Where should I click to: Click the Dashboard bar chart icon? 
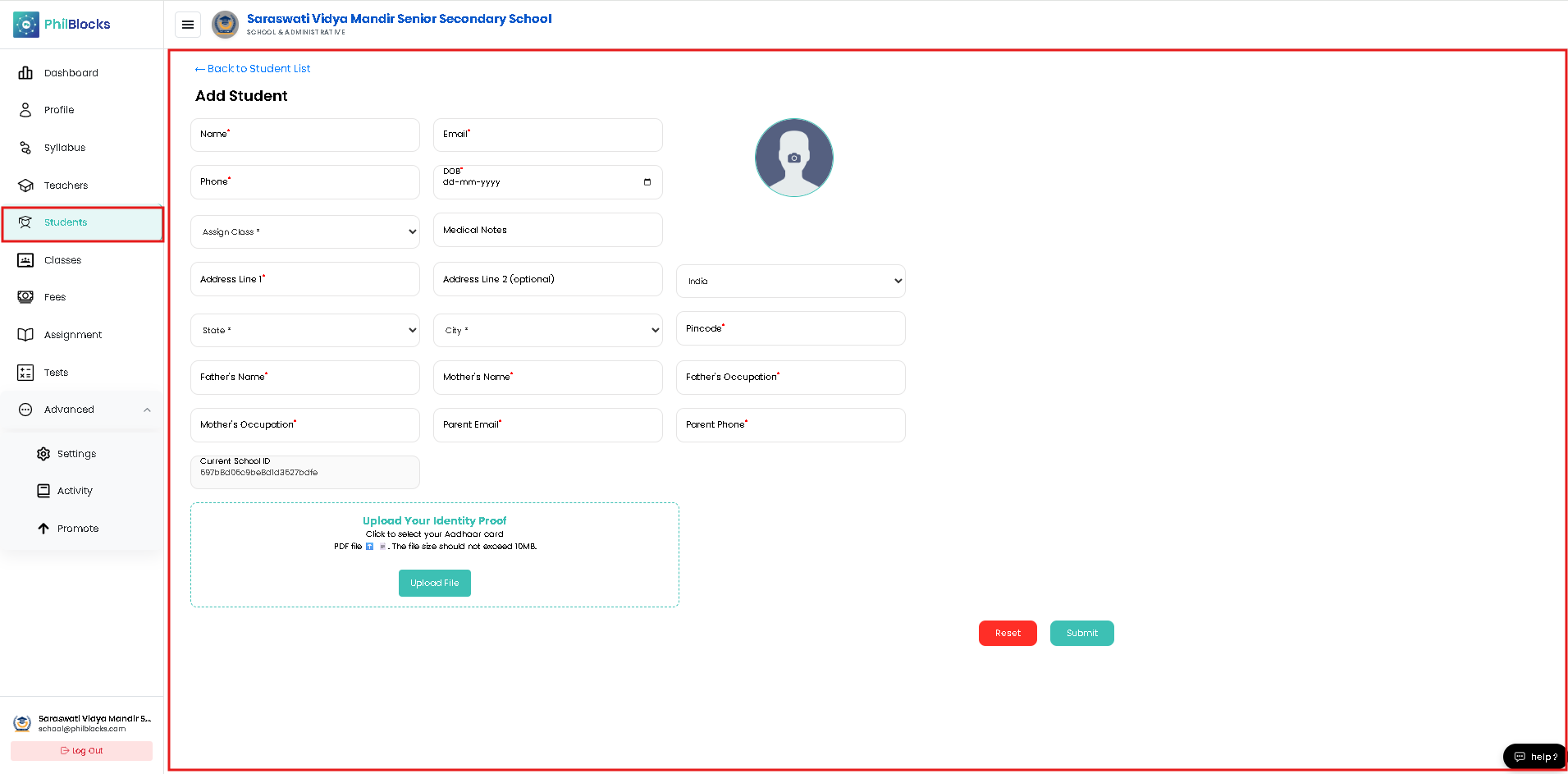(x=25, y=73)
